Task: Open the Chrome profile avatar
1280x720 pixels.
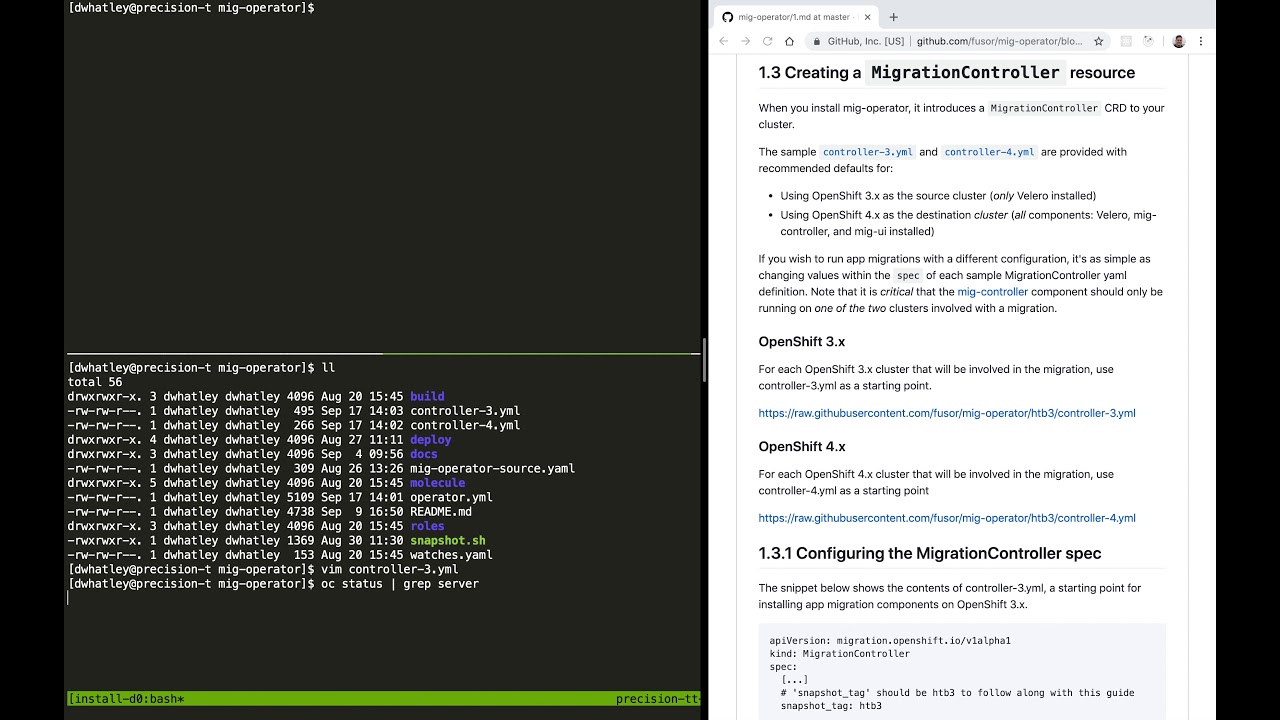Action: click(1178, 41)
